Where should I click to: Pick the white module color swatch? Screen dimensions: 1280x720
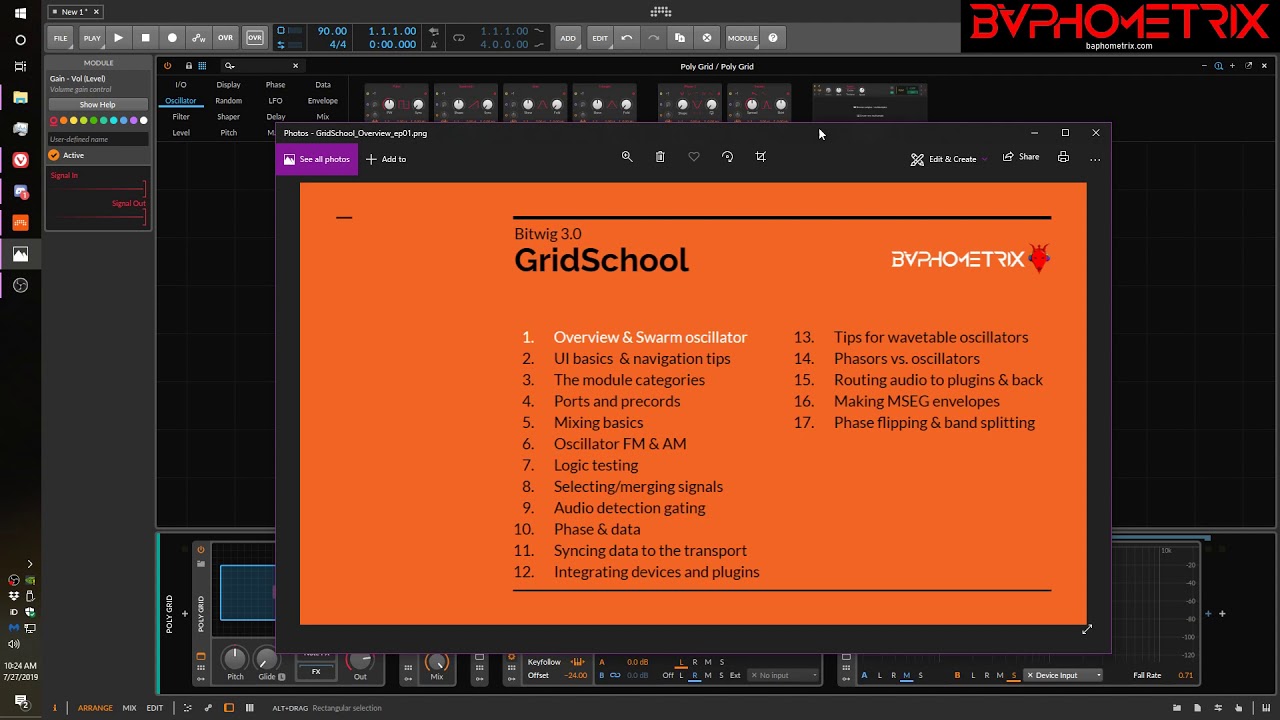[143, 121]
